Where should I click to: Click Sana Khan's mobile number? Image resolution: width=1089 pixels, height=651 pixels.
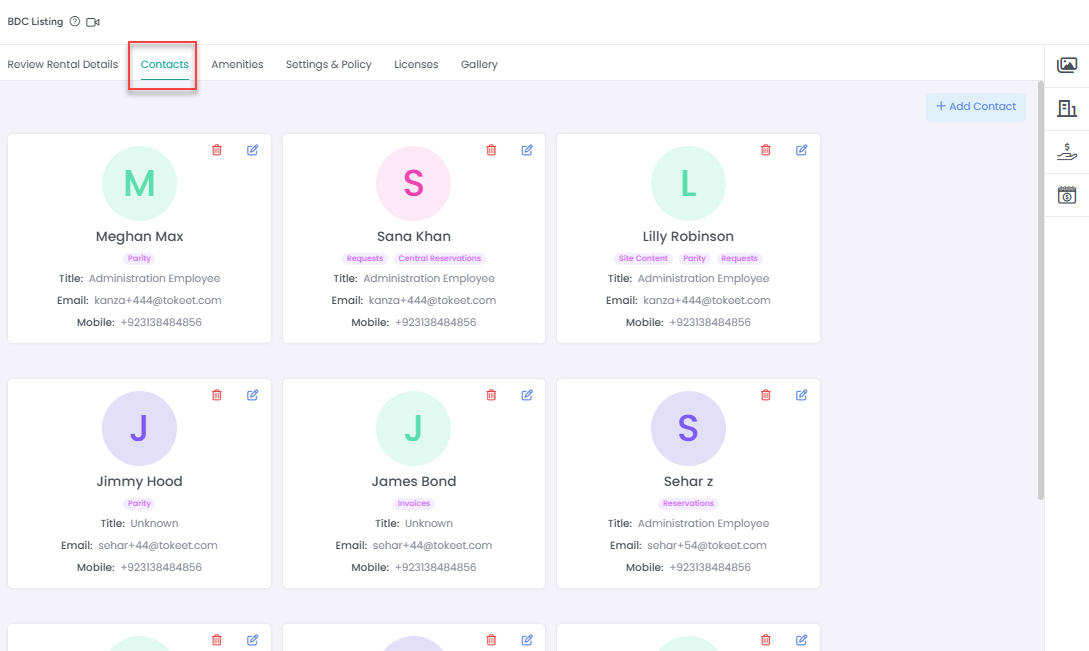[x=435, y=323]
